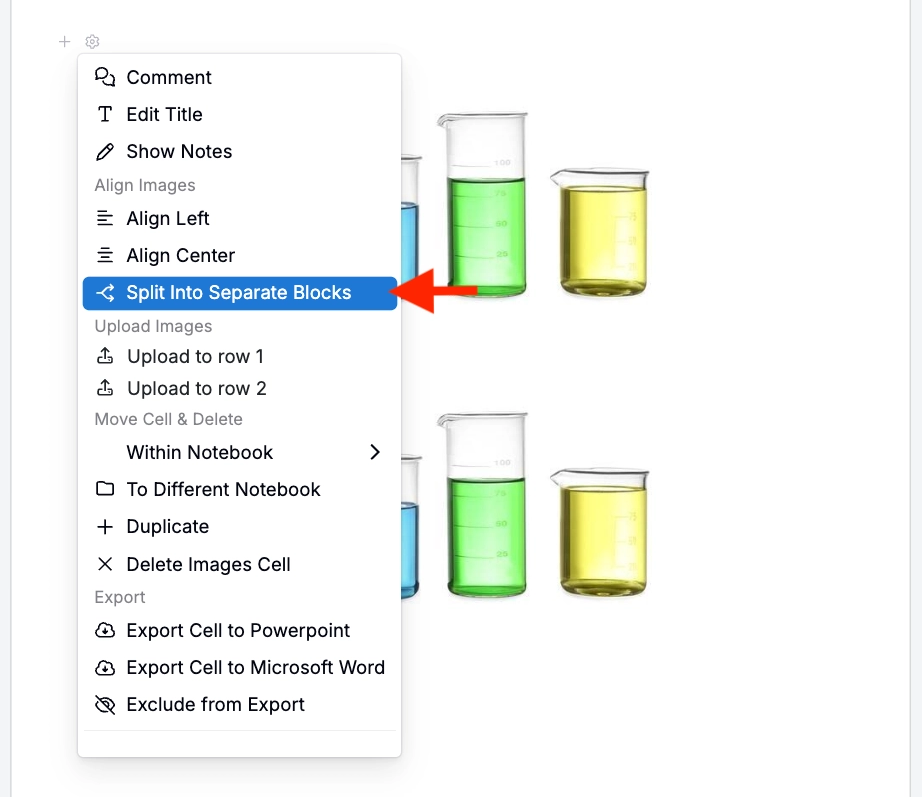
Task: Click the bottom green beaker image
Action: [483, 505]
